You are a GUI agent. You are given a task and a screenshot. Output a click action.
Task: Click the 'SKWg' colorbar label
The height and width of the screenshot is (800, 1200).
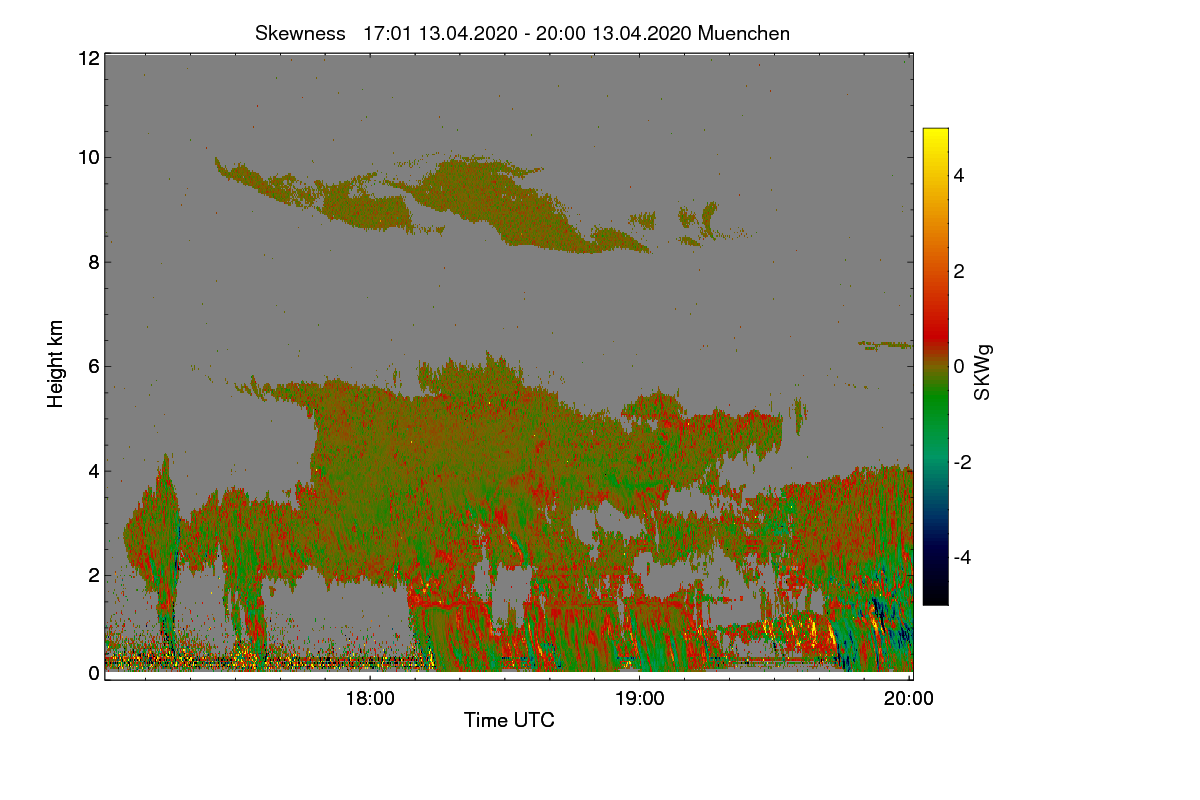click(984, 373)
